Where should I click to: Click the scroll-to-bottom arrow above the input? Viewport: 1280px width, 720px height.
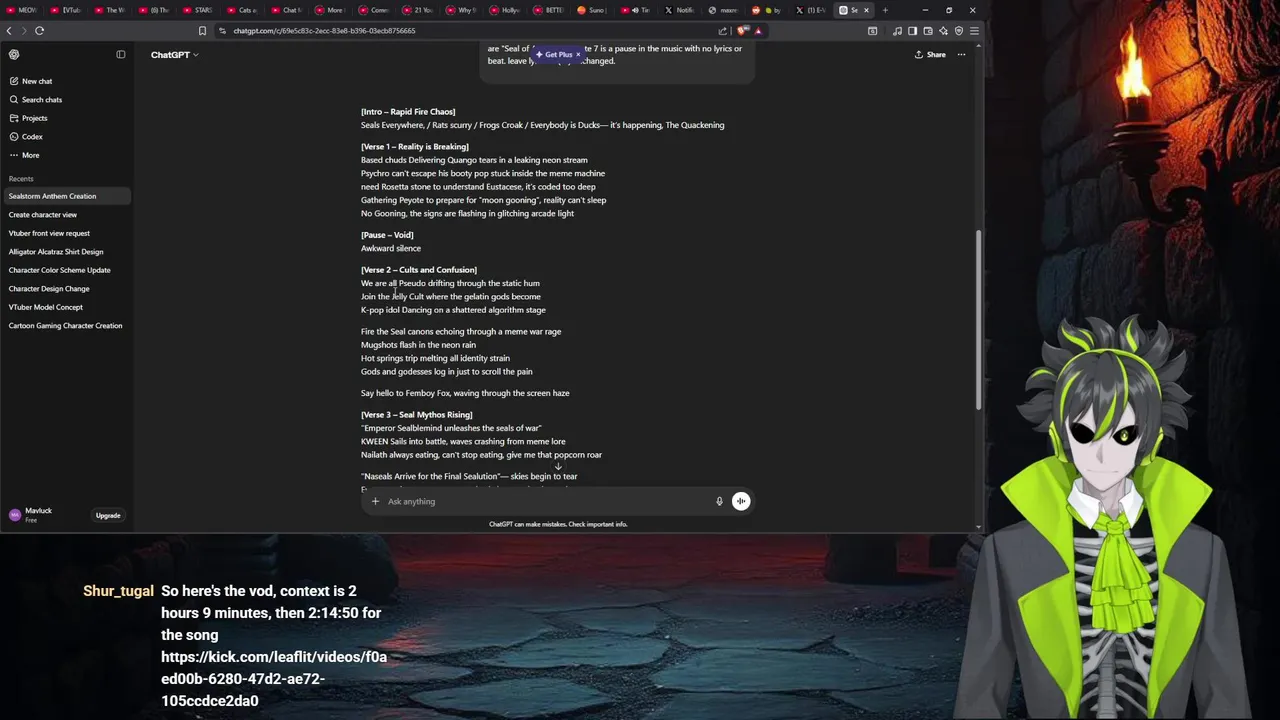pyautogui.click(x=558, y=467)
